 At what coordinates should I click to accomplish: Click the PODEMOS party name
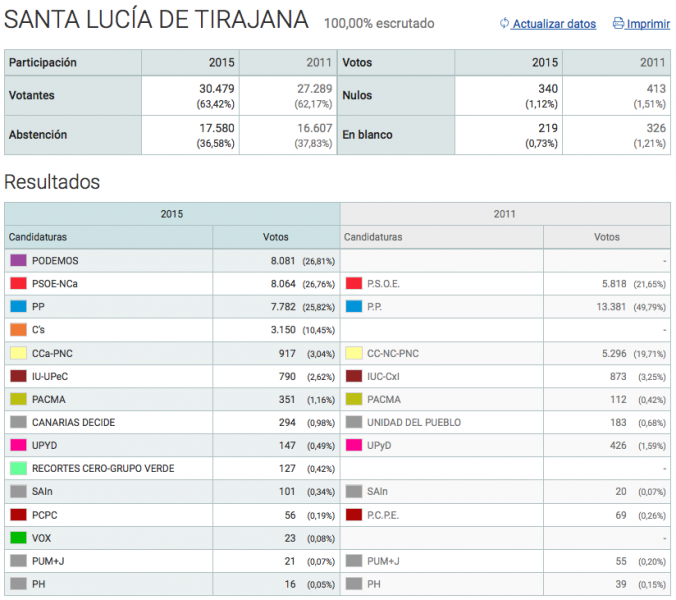click(55, 261)
